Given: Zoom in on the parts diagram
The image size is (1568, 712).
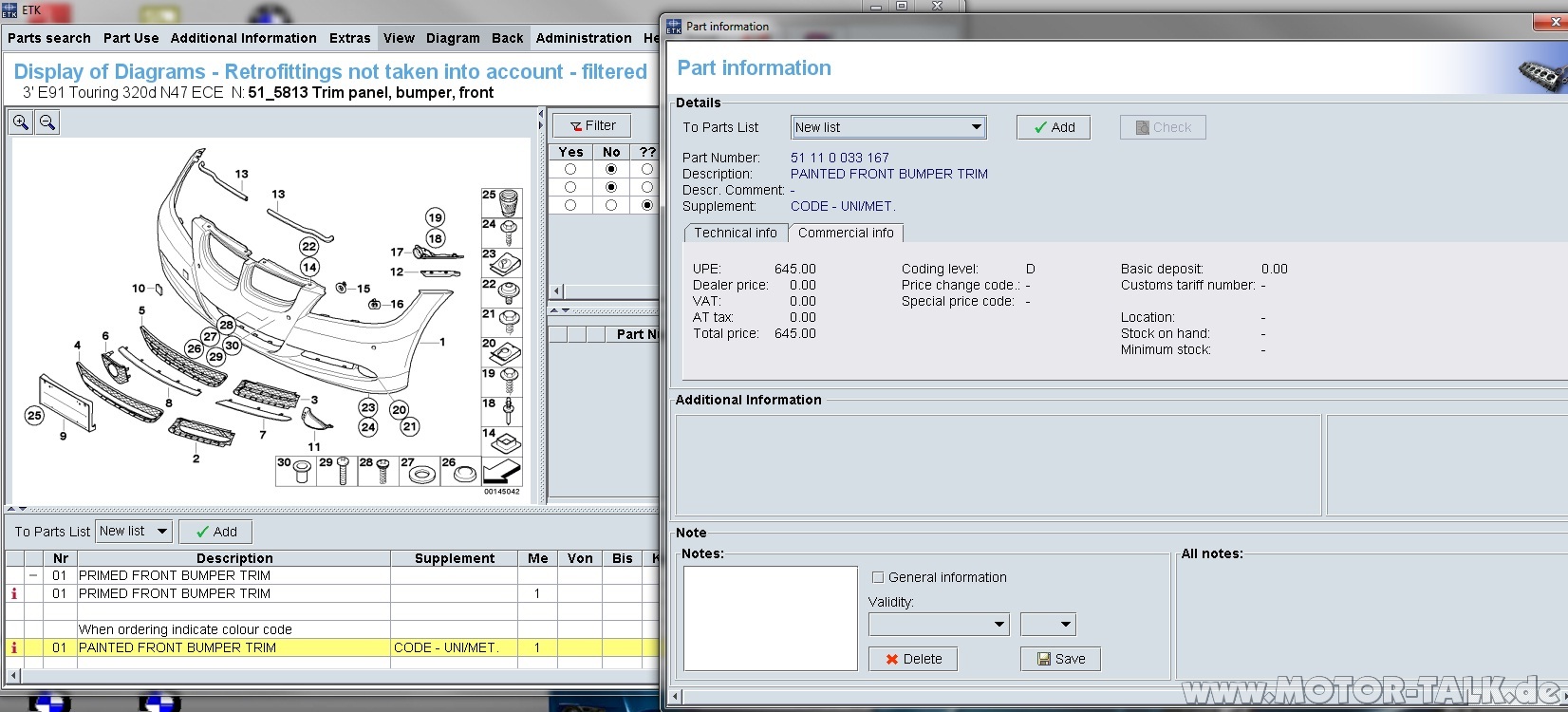Looking at the screenshot, I should pyautogui.click(x=21, y=122).
